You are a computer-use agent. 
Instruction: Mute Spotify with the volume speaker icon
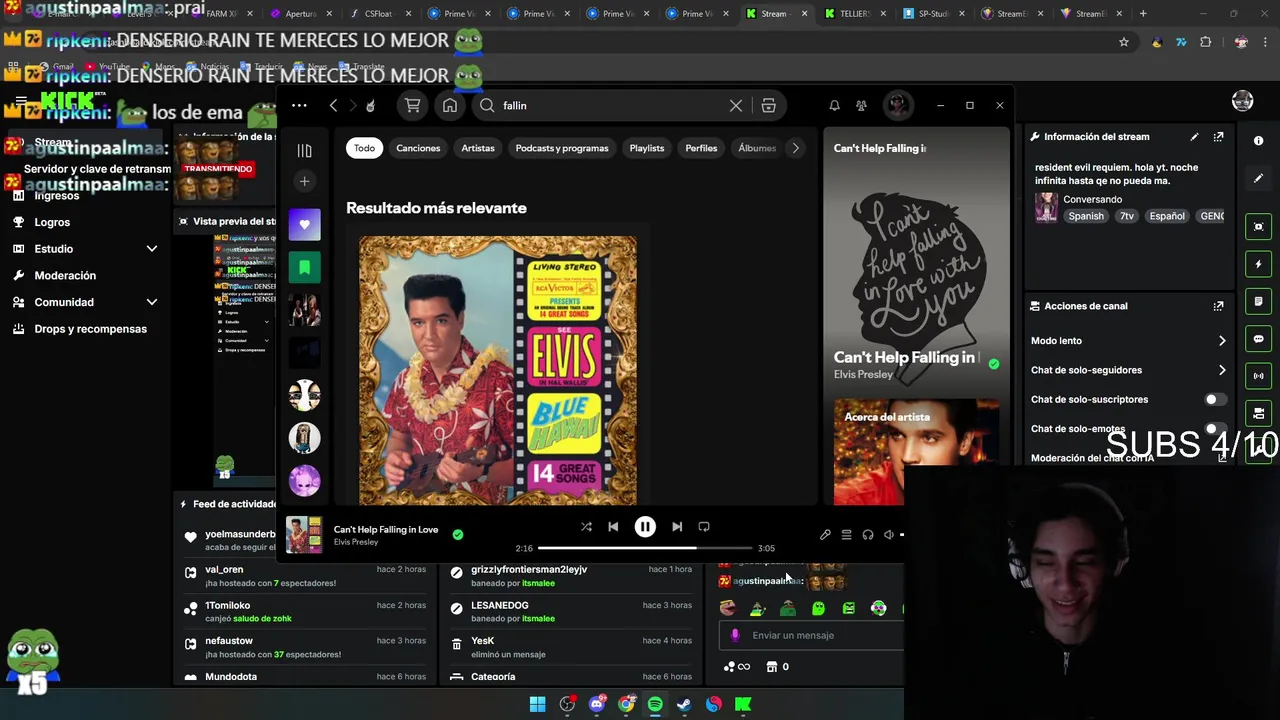[889, 535]
